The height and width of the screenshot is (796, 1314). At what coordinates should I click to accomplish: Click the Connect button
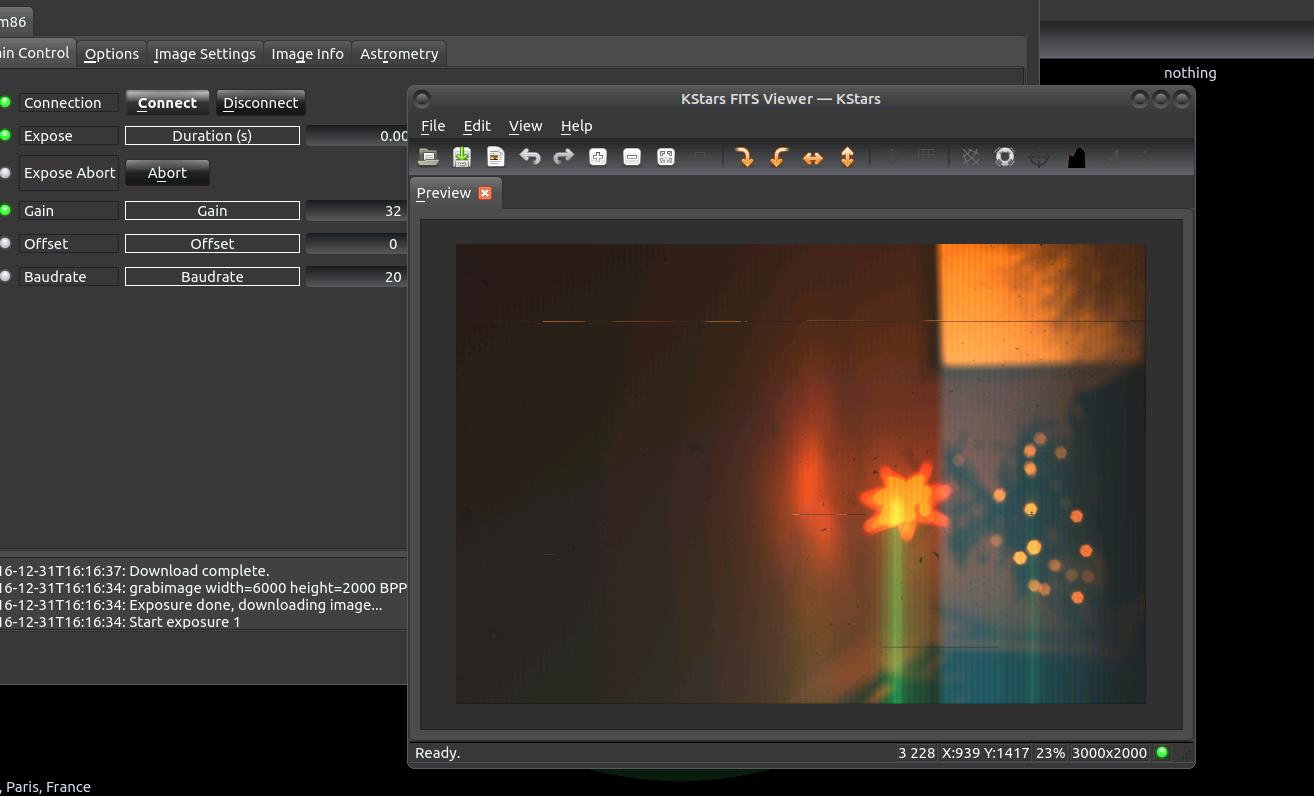coord(167,103)
